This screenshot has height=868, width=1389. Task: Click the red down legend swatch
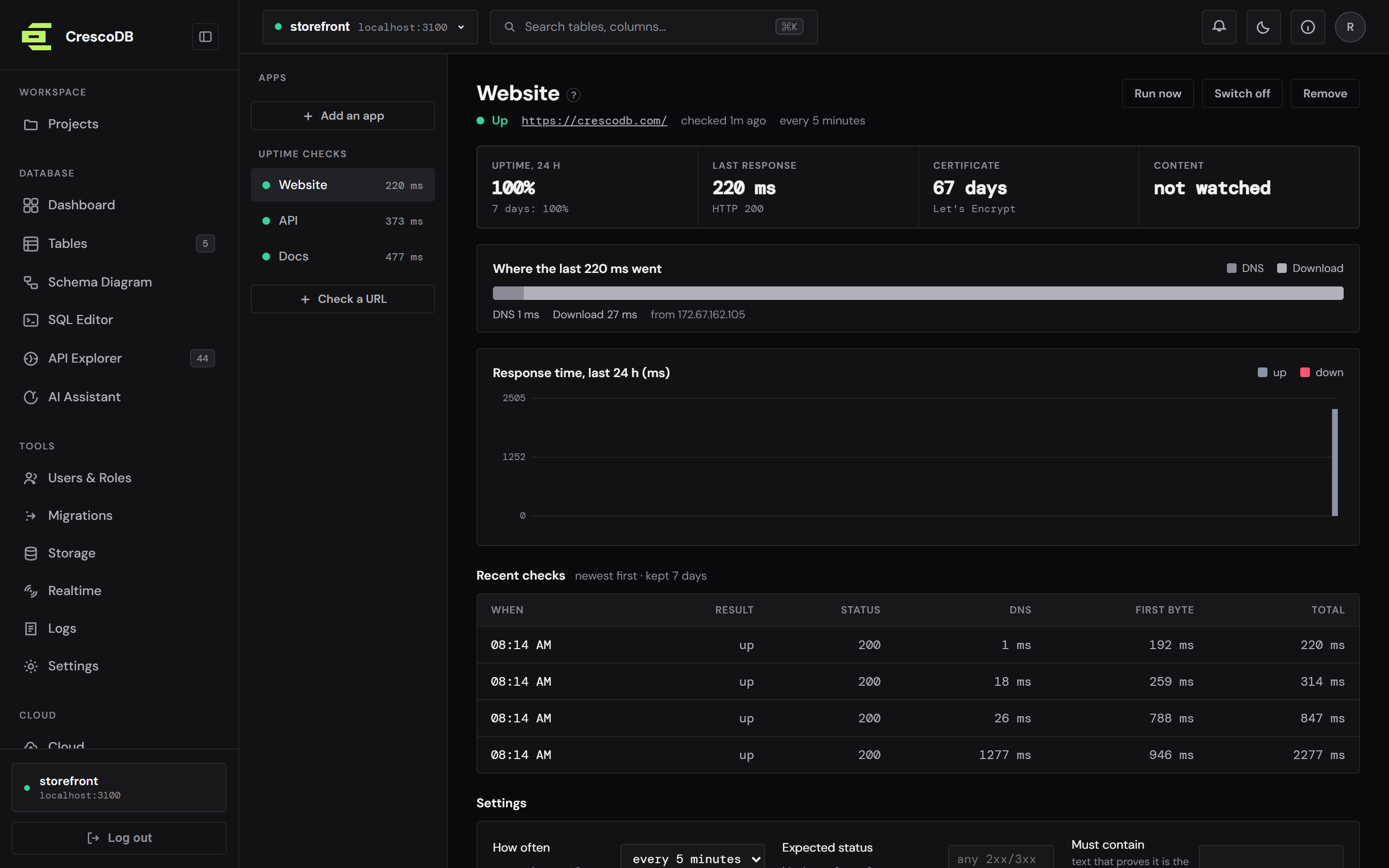click(x=1305, y=373)
